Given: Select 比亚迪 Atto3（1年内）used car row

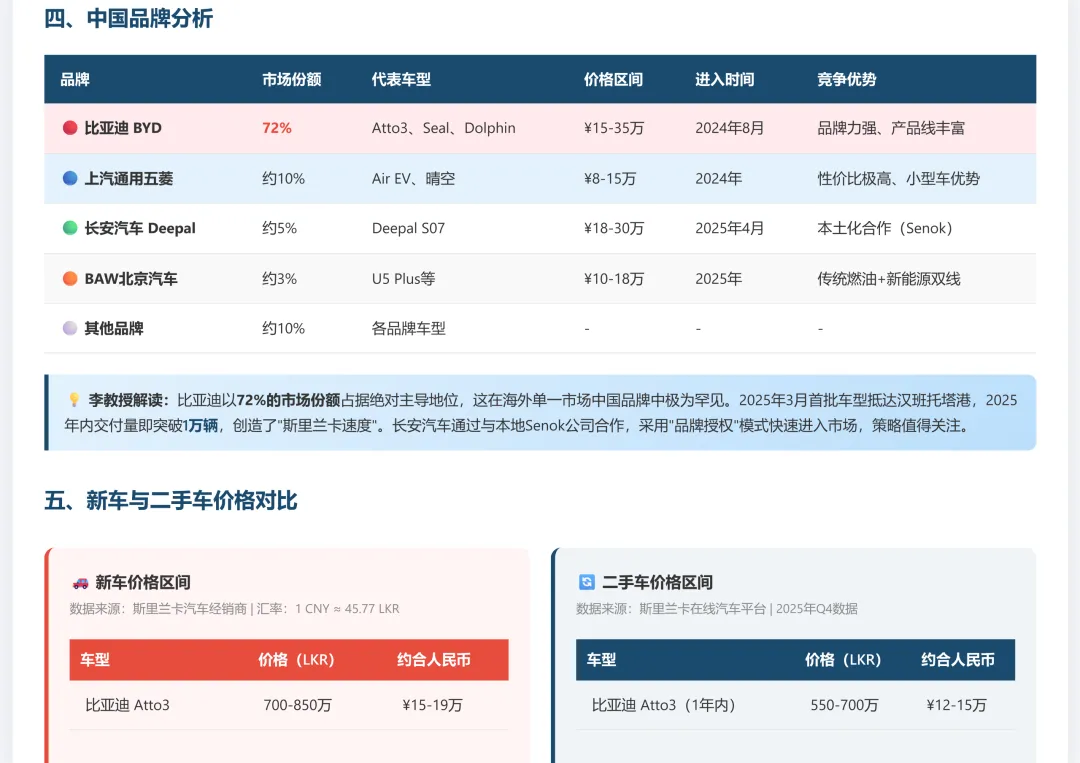Looking at the screenshot, I should pyautogui.click(x=796, y=705).
